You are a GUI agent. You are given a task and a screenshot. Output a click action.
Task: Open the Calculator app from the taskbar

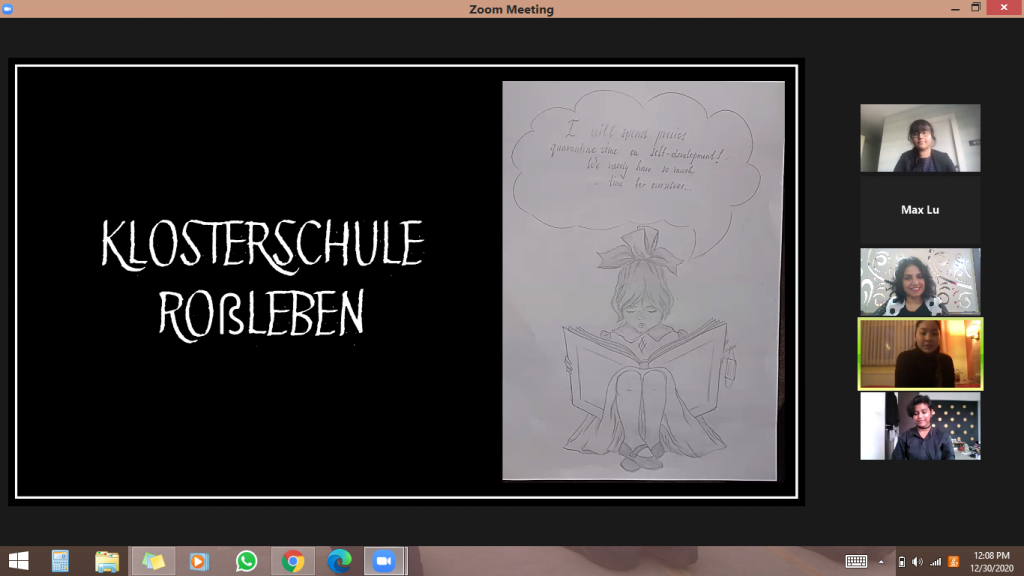point(60,561)
